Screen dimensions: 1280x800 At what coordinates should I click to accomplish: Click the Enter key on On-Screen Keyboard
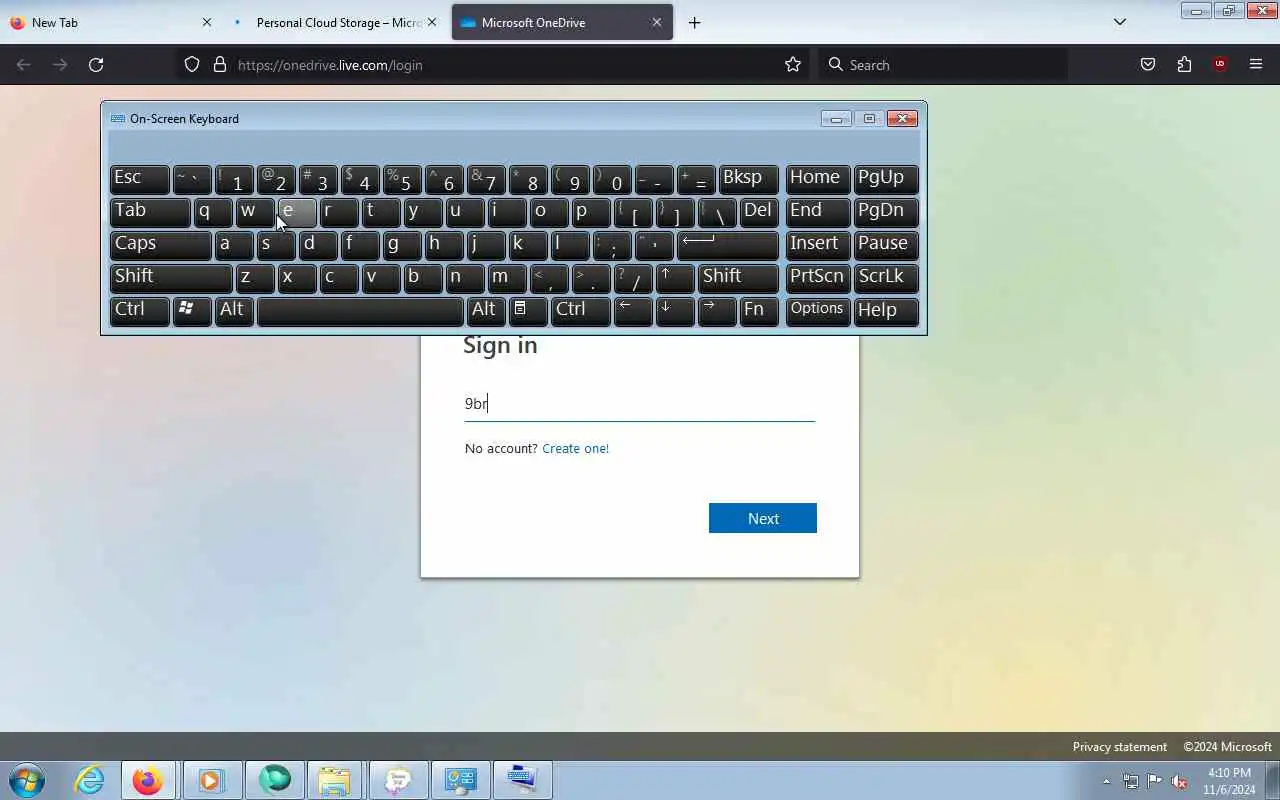(728, 244)
